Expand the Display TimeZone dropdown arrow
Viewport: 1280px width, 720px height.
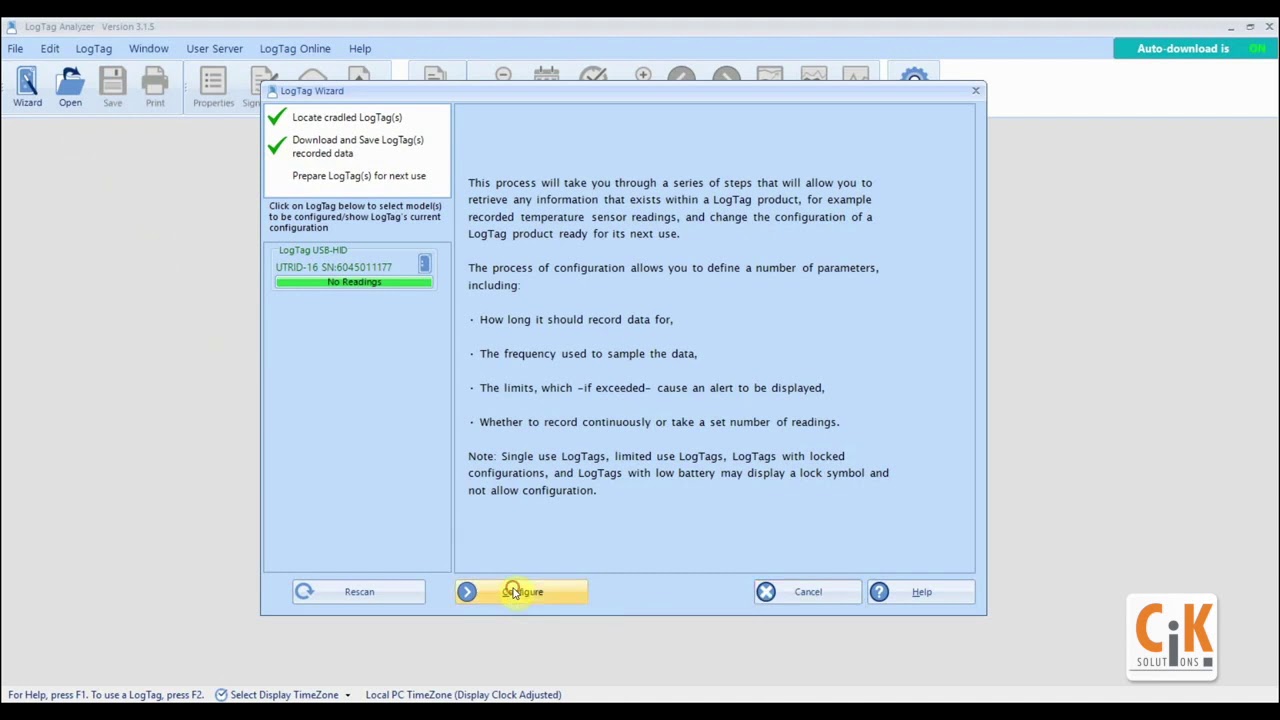click(348, 695)
